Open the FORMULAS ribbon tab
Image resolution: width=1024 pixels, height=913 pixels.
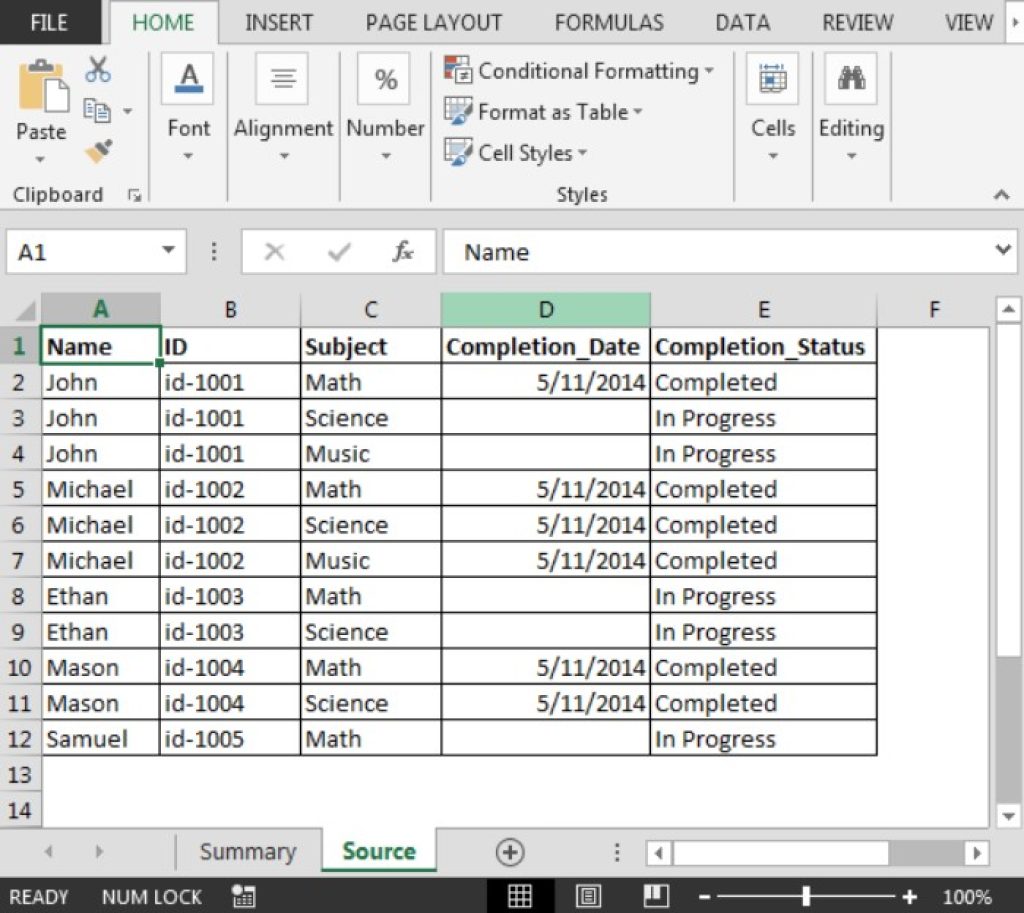pos(608,22)
